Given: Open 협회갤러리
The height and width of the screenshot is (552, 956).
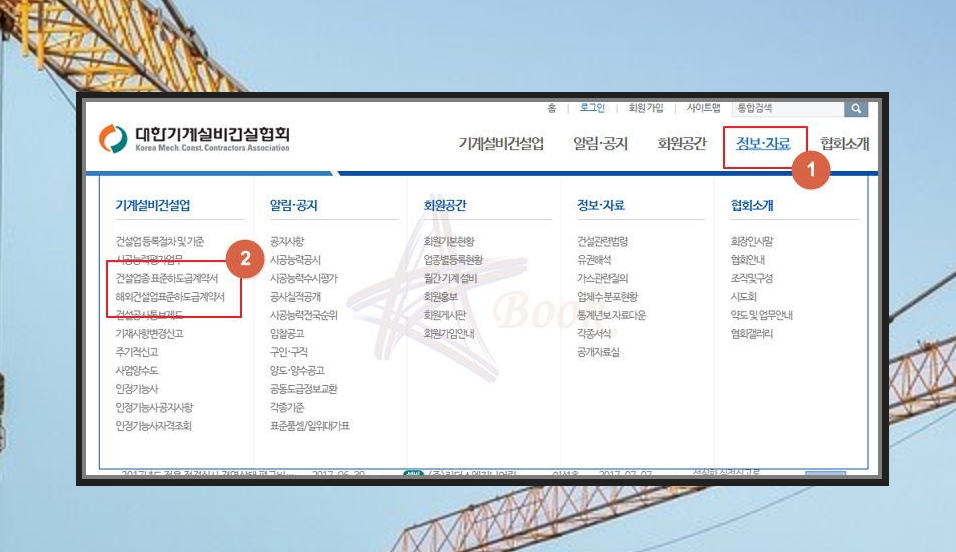Looking at the screenshot, I should (752, 334).
